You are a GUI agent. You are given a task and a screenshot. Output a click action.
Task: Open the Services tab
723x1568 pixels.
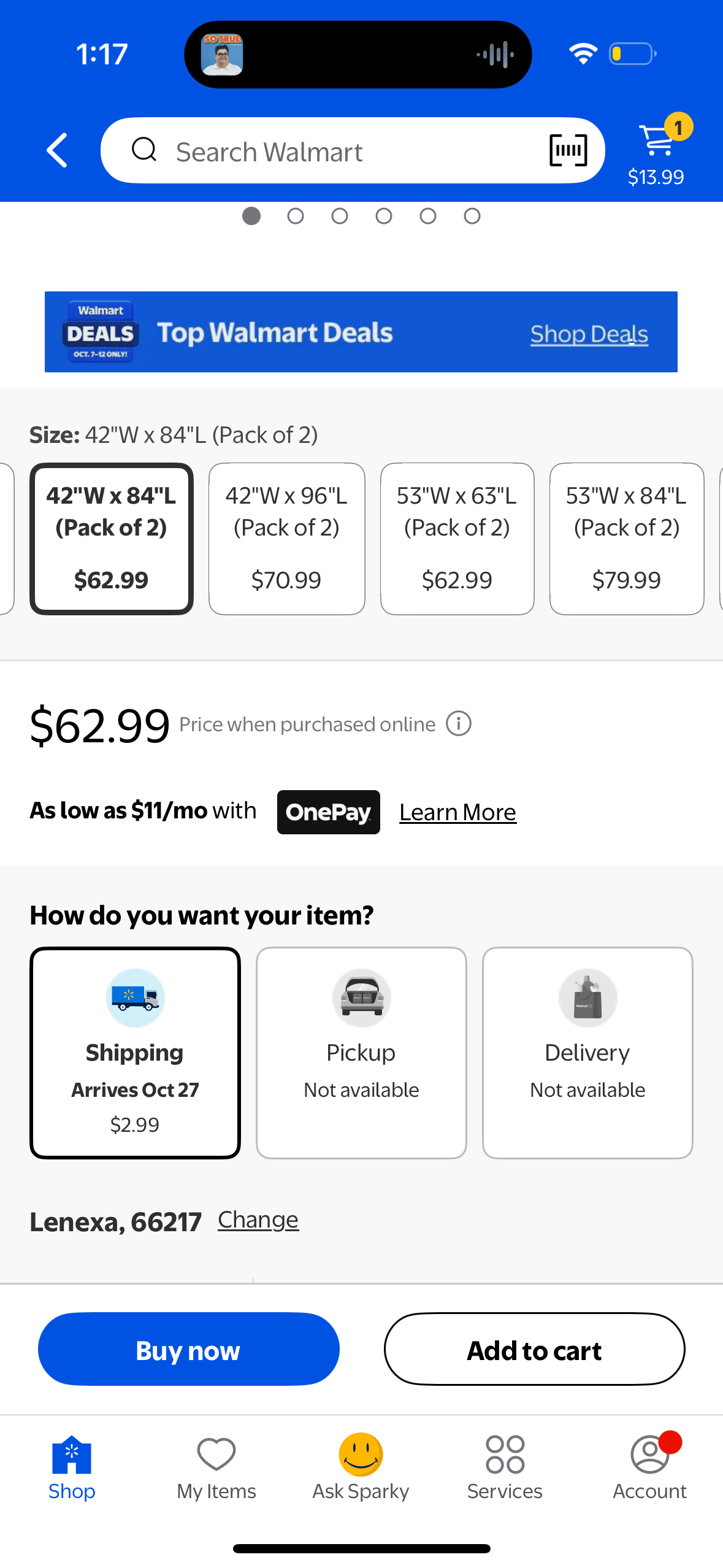(505, 1467)
